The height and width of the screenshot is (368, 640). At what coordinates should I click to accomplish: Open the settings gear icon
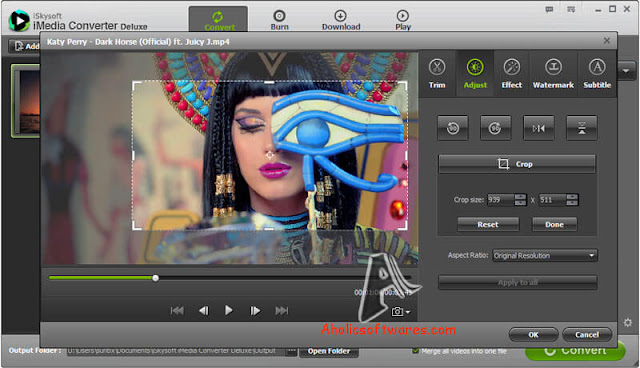[628, 323]
